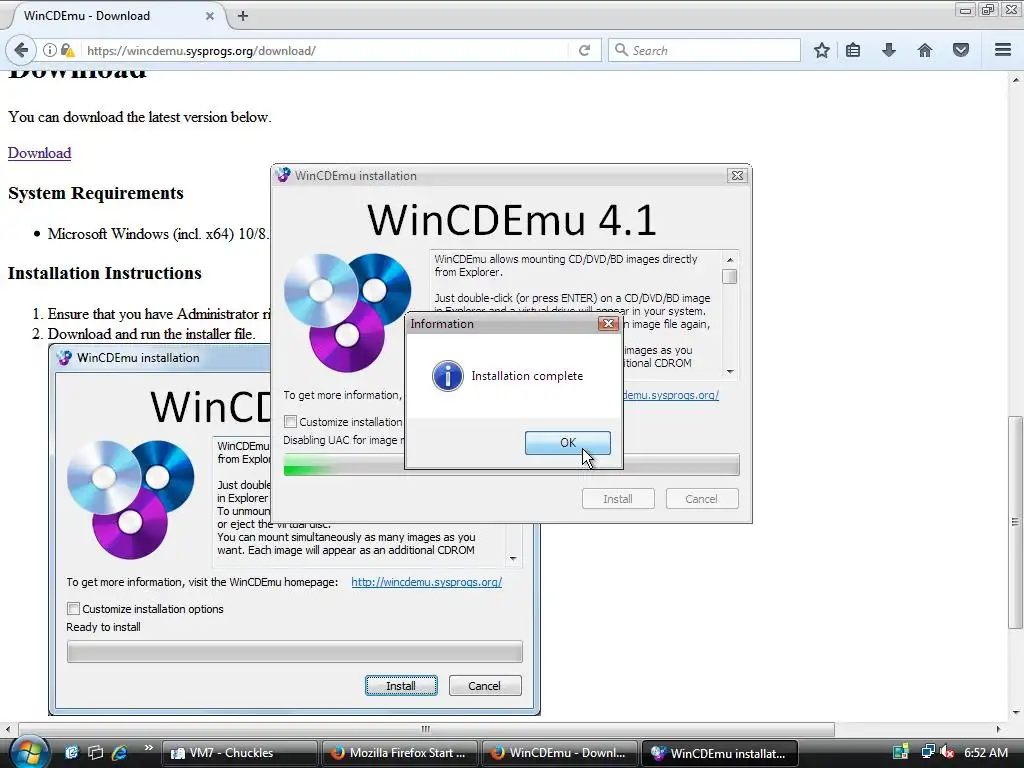1024x768 pixels.
Task: Expand the quick launch overflow chevron
Action: [x=148, y=748]
